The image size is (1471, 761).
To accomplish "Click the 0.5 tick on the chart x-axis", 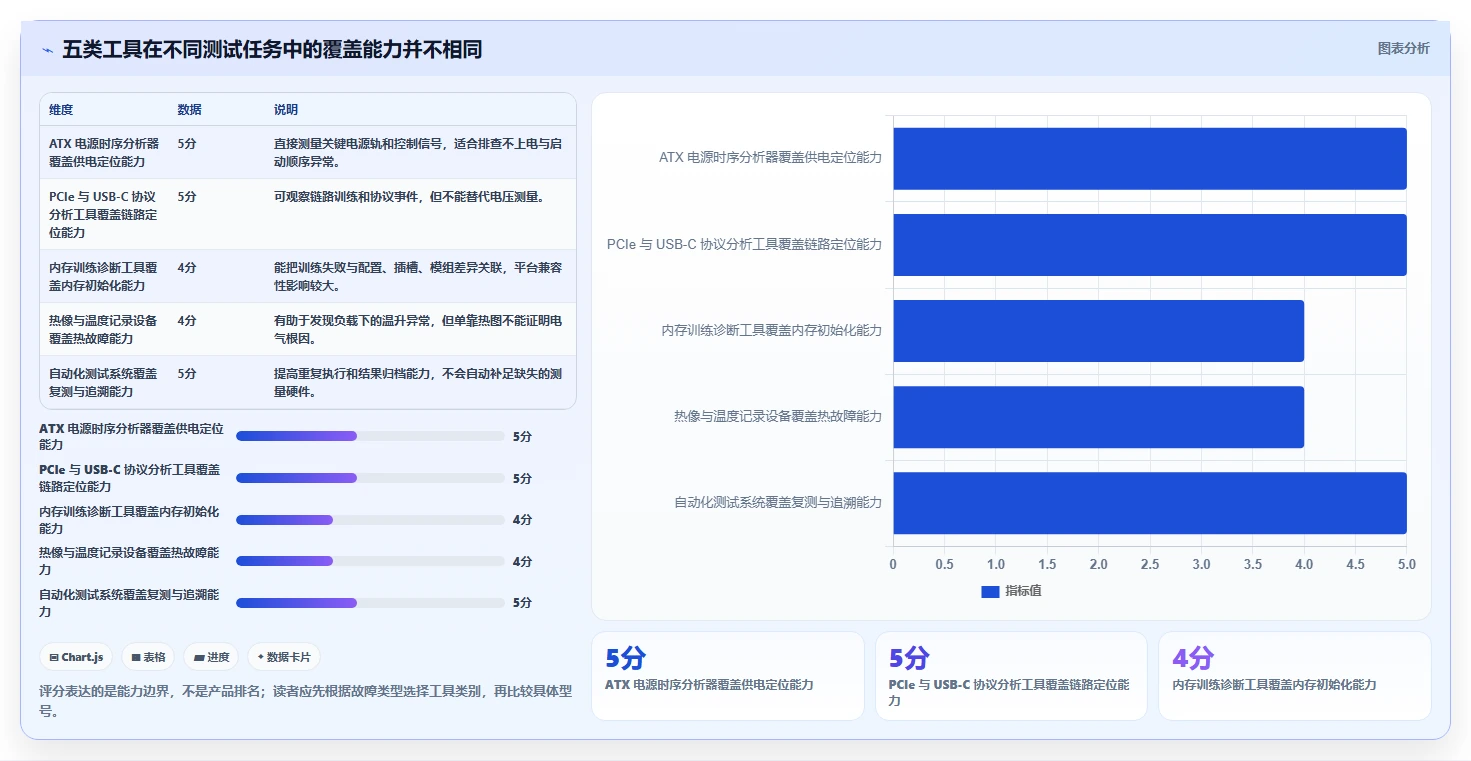I will coord(944,564).
